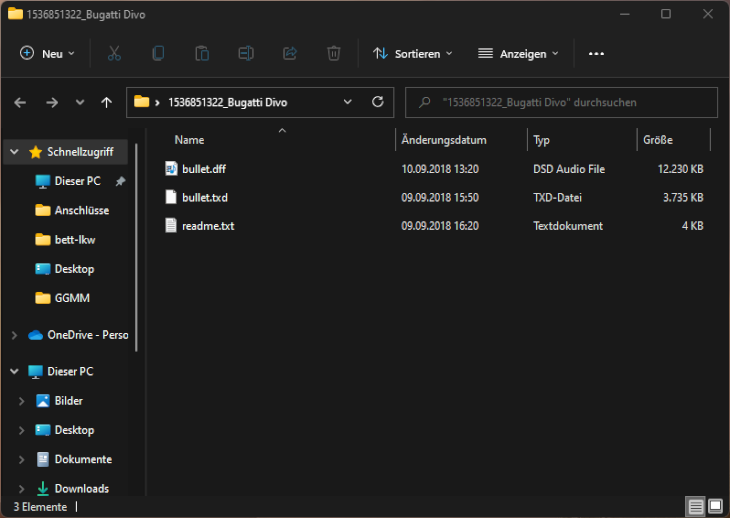The height and width of the screenshot is (518, 730).
Task: Open the three-dots more options menu
Action: click(596, 54)
